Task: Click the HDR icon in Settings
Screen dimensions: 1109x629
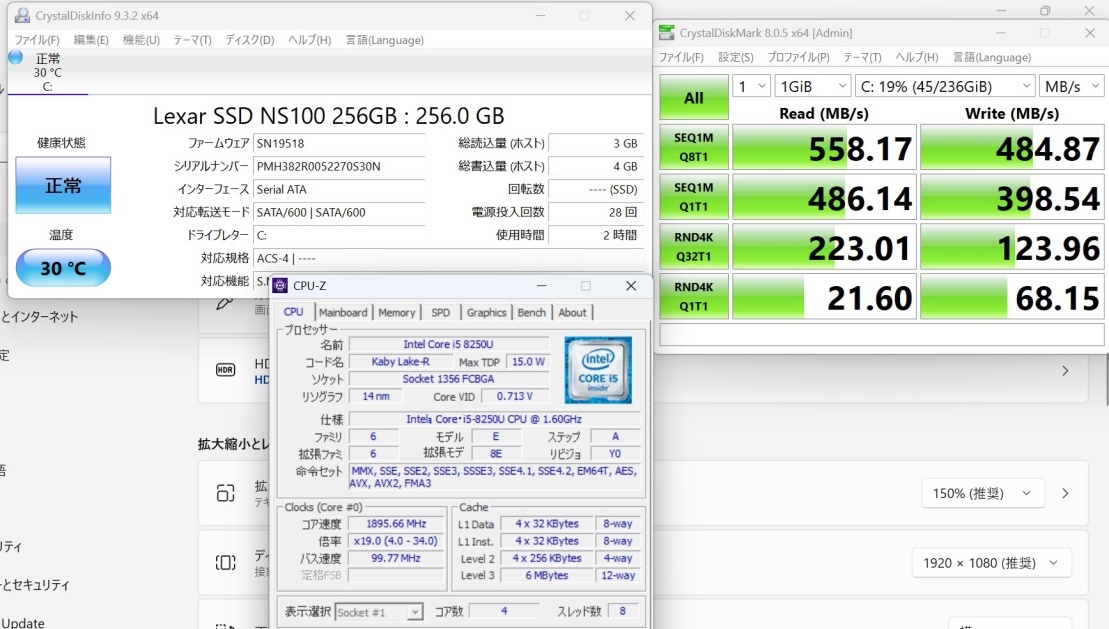Action: (x=226, y=370)
